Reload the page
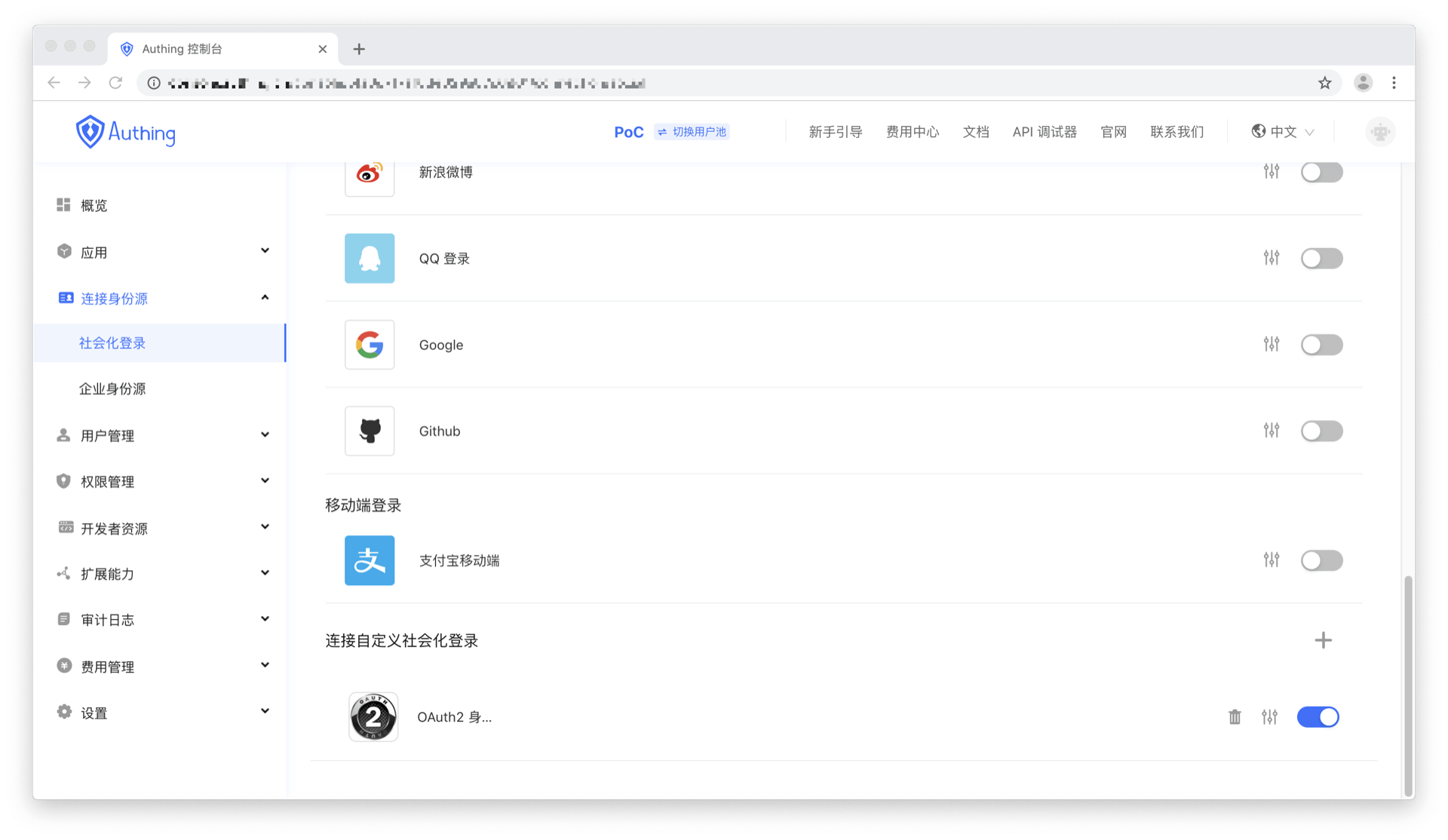Image resolution: width=1448 pixels, height=840 pixels. point(115,83)
